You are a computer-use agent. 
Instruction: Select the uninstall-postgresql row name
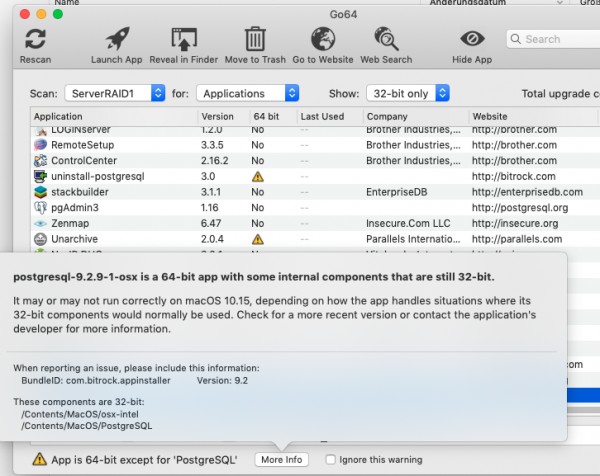pos(98,176)
